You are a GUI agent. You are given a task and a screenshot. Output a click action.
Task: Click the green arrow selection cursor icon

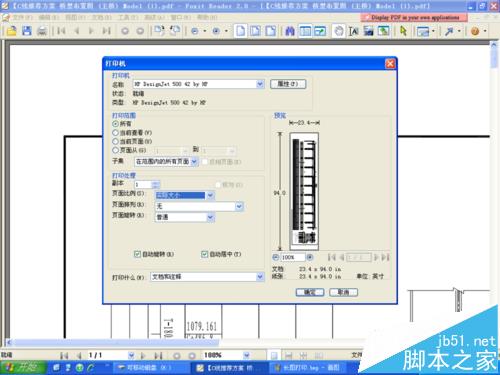coord(403,31)
